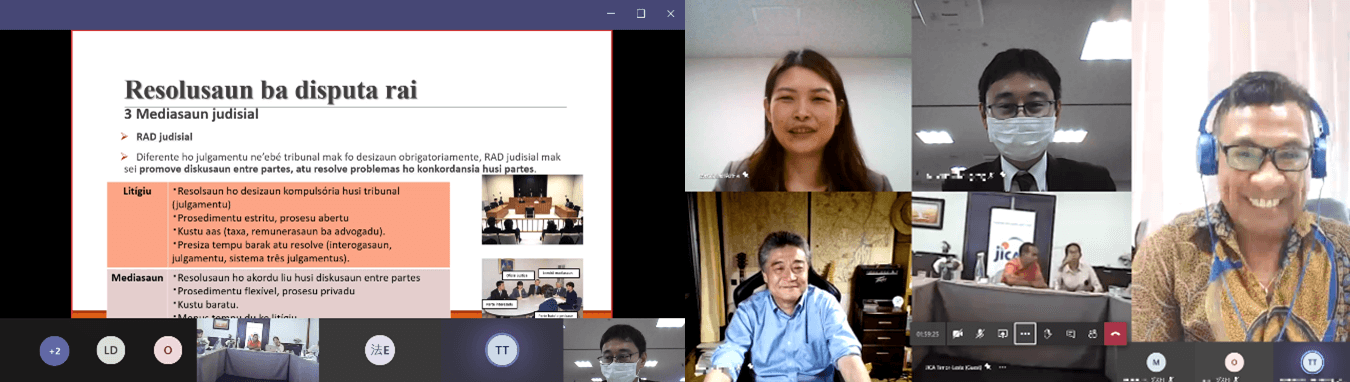Open more actions ellipsis in call toolbar
This screenshot has height=382, width=1350.
1025,334
